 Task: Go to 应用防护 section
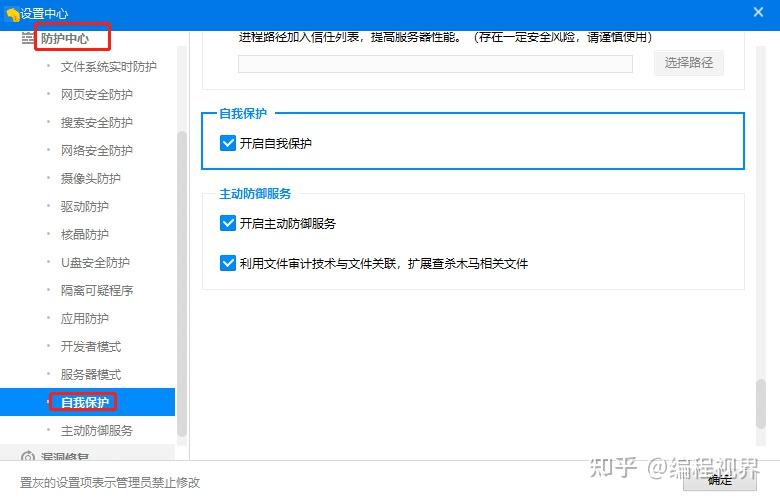click(85, 318)
